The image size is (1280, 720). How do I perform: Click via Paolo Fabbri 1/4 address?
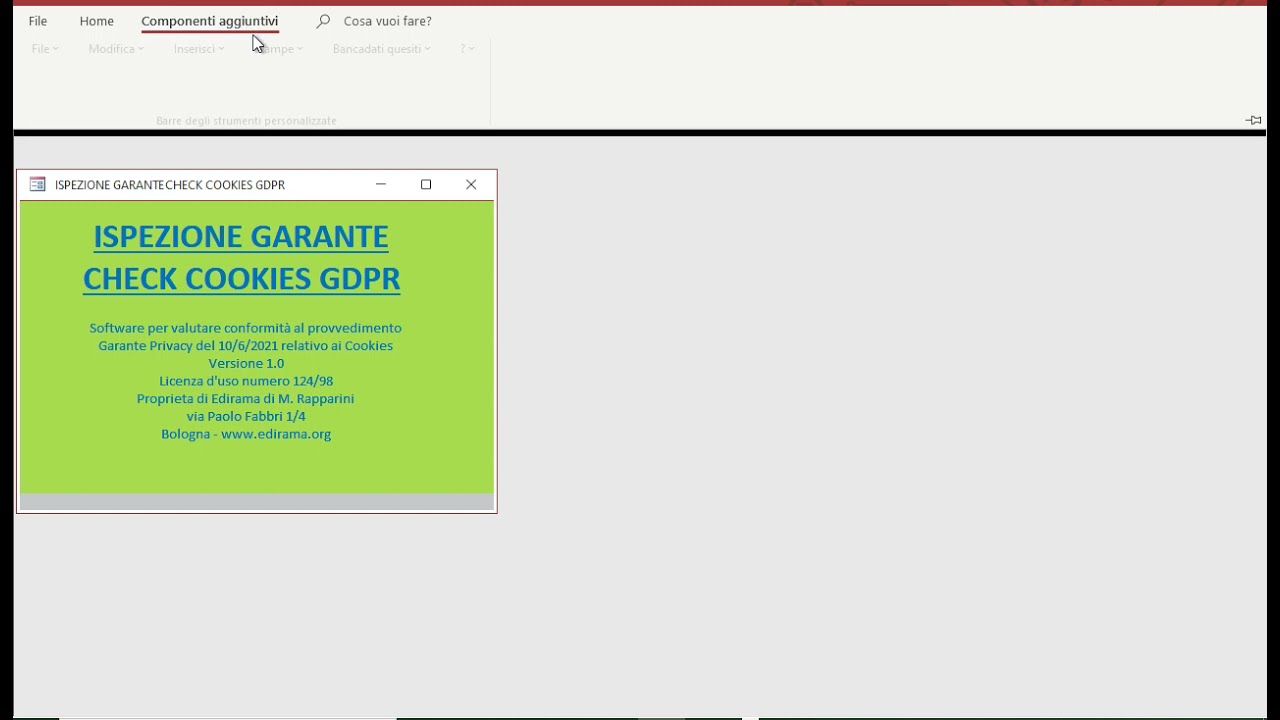pyautogui.click(x=246, y=417)
